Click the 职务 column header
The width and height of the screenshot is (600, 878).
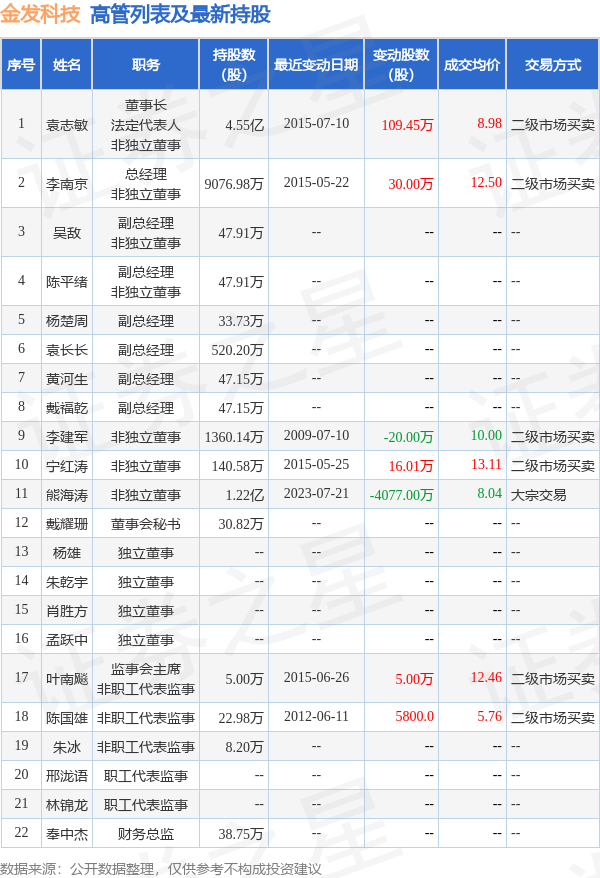[146, 65]
